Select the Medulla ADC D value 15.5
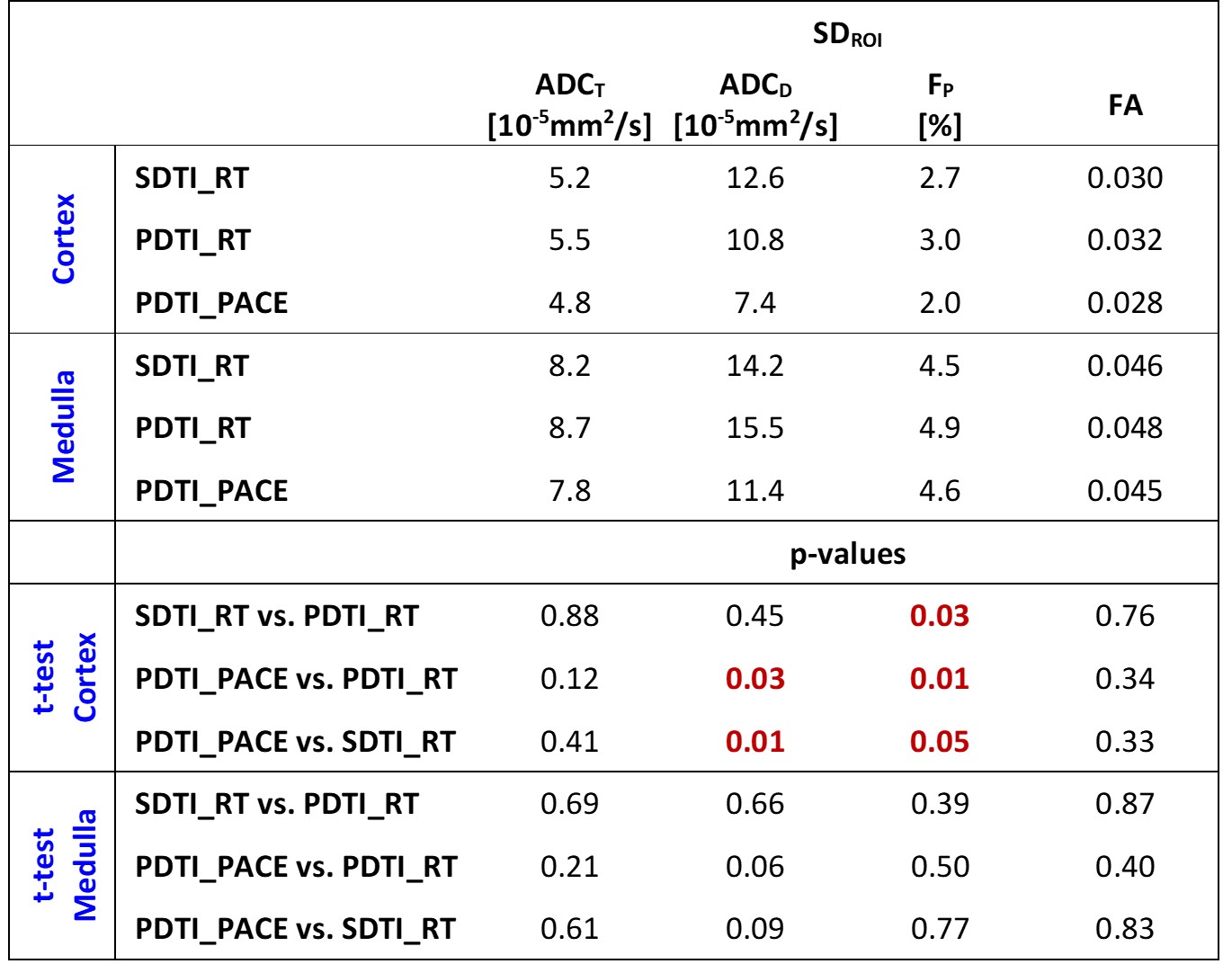 pos(755,428)
